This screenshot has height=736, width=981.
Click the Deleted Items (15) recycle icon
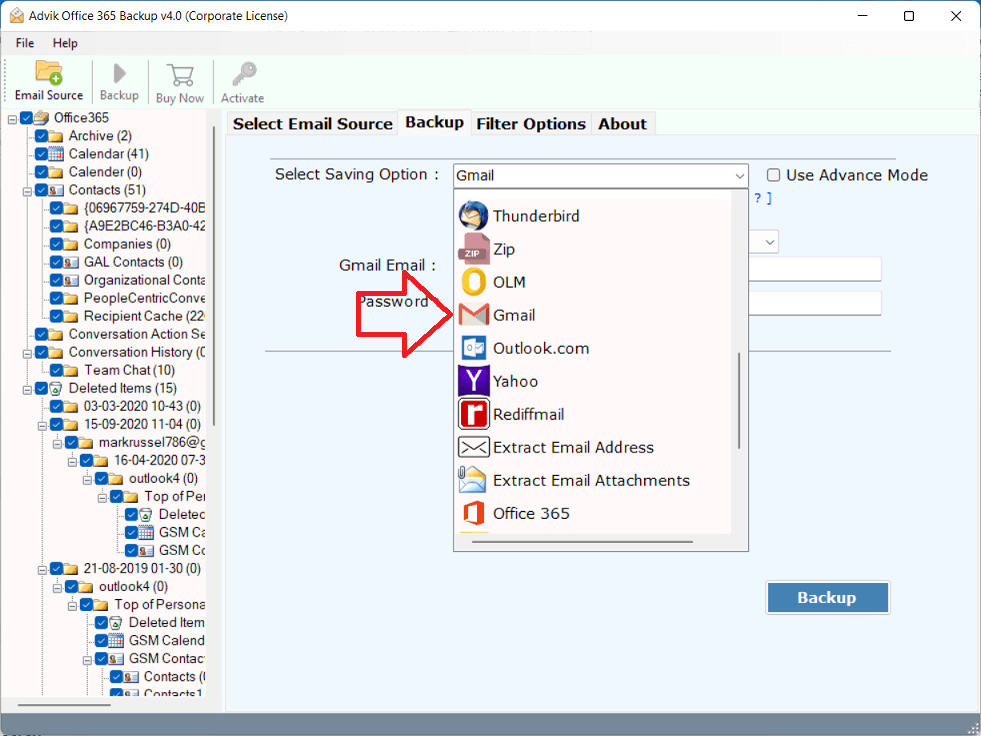click(56, 389)
